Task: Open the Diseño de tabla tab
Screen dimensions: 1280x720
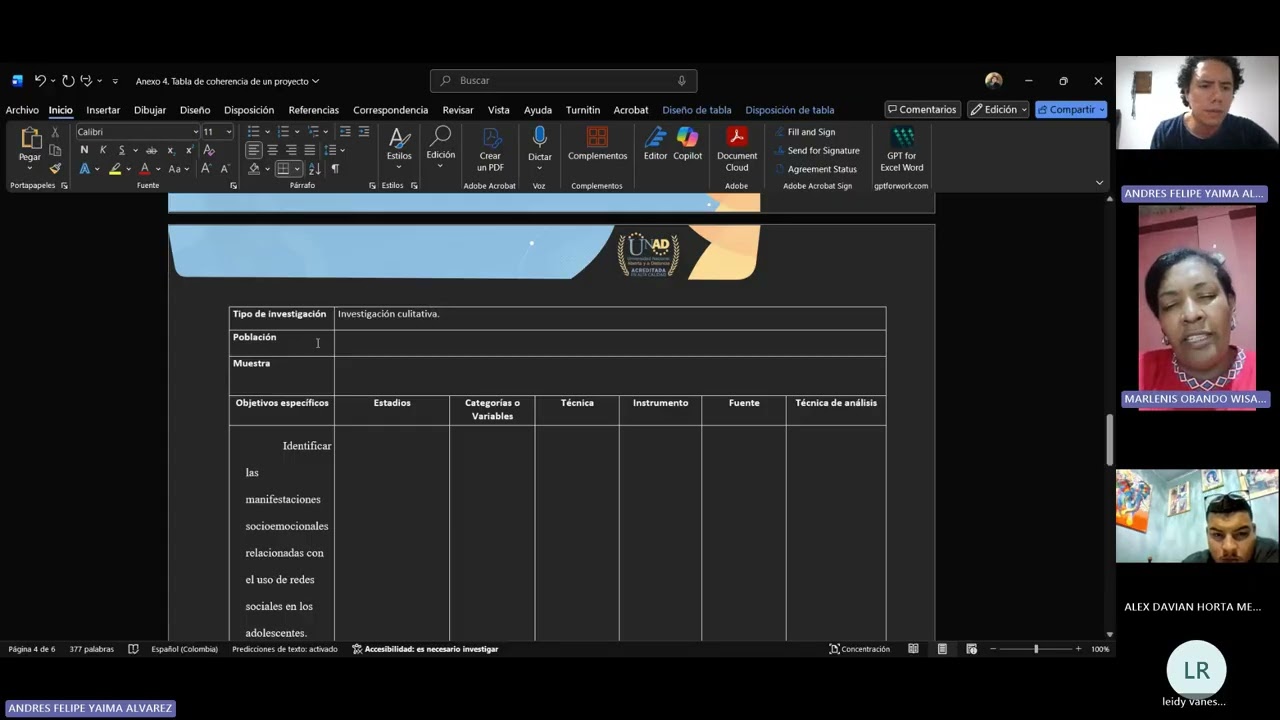Action: [697, 110]
